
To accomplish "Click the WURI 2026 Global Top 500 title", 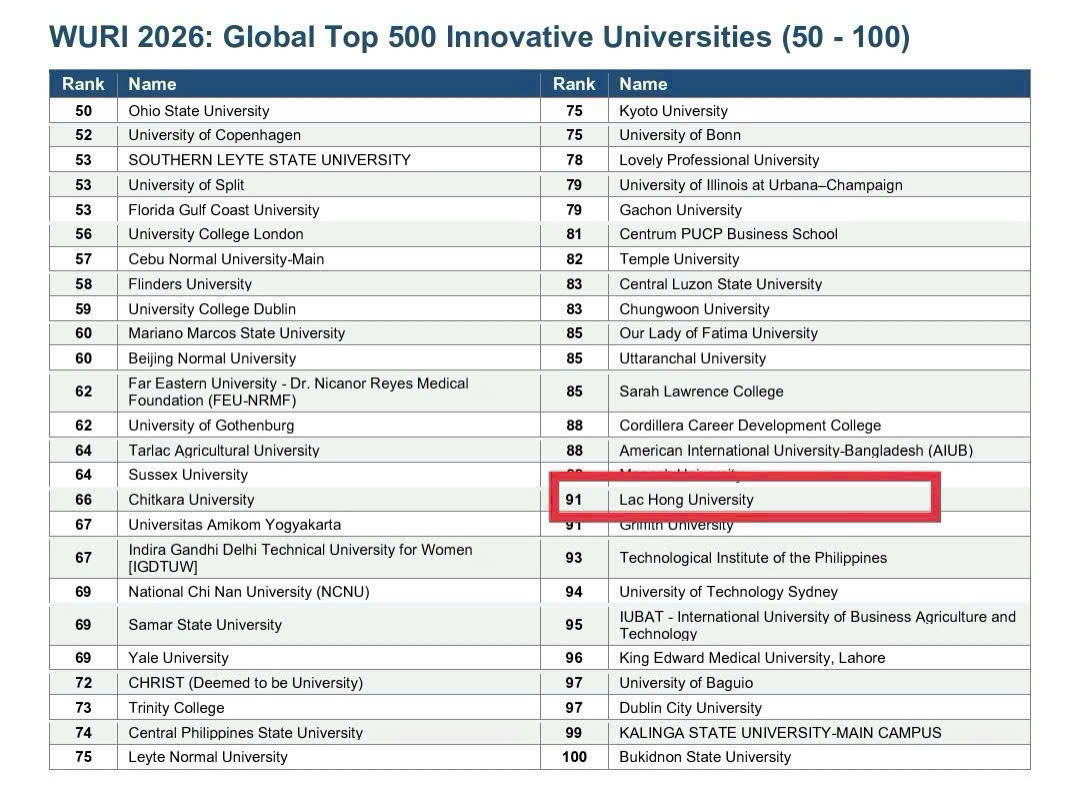I will pyautogui.click(x=479, y=37).
